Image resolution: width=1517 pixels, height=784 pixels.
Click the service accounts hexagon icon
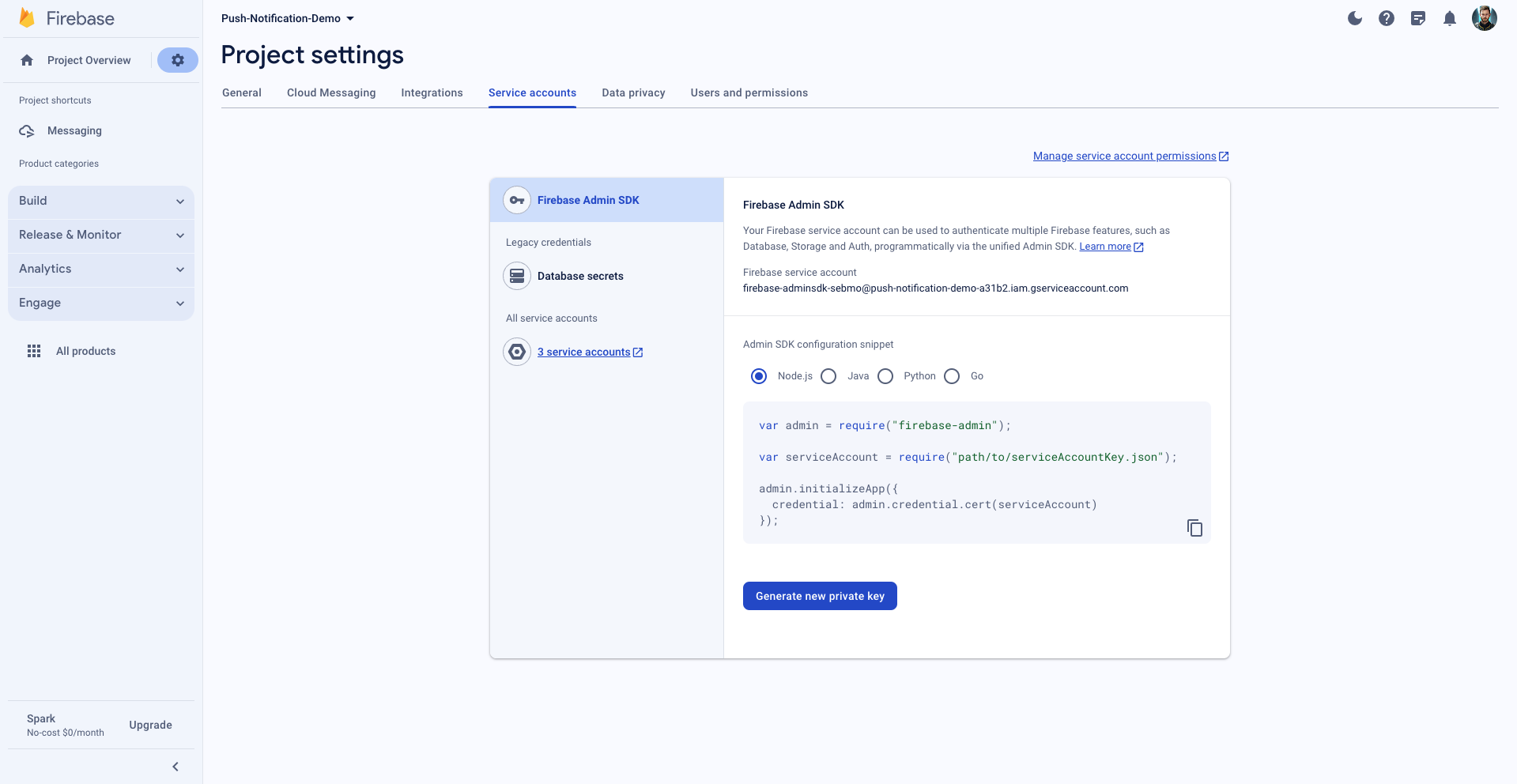[517, 352]
